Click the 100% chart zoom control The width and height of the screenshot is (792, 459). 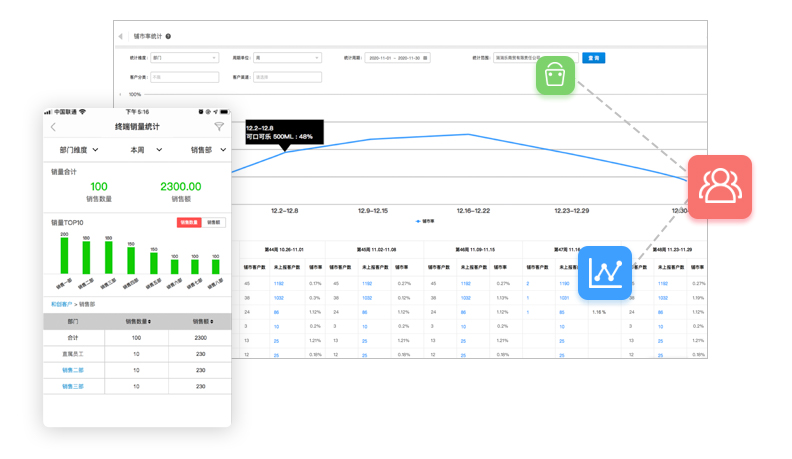[134, 94]
